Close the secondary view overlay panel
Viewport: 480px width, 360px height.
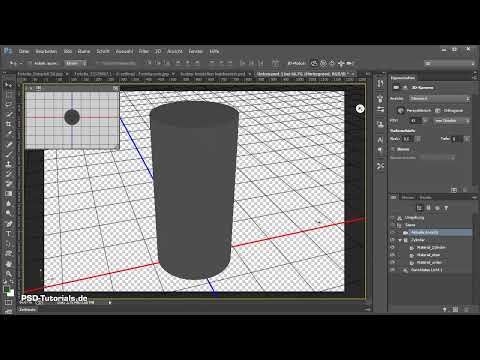[31, 88]
